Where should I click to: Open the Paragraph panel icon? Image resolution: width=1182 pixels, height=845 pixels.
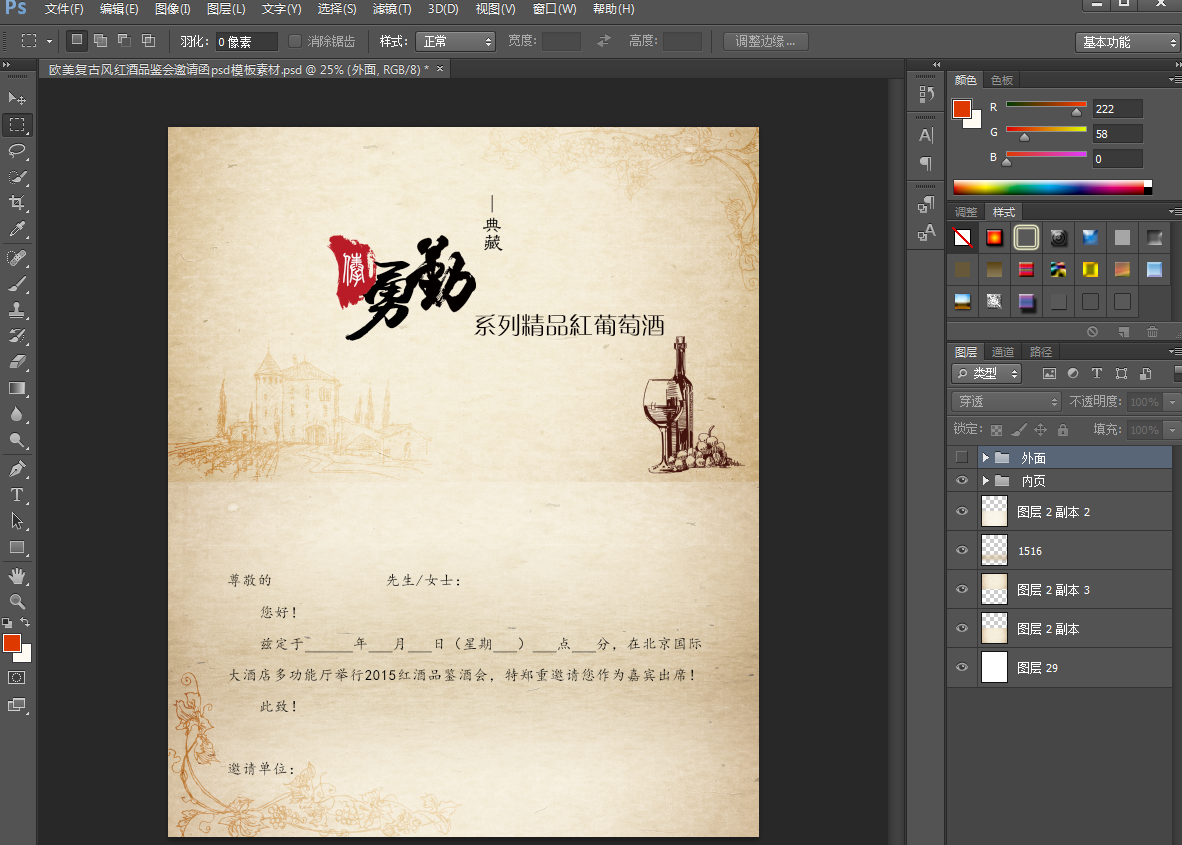click(926, 164)
